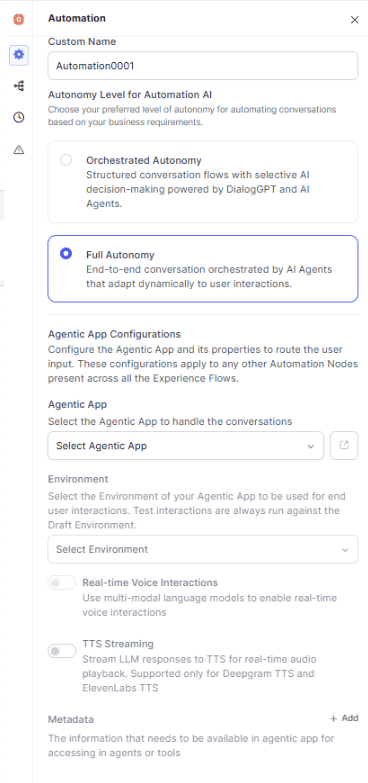Click the chevron in Select Agentic App field

coord(311,446)
